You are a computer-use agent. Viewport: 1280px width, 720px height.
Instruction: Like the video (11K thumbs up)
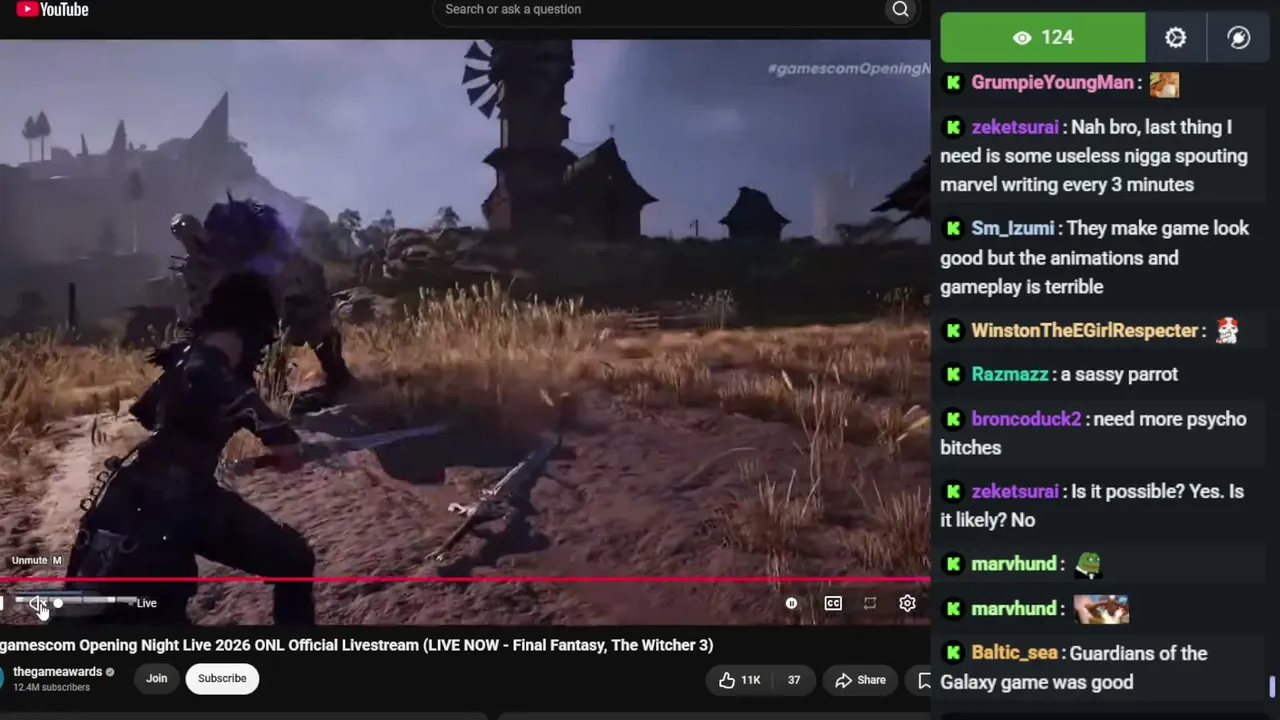pyautogui.click(x=740, y=680)
